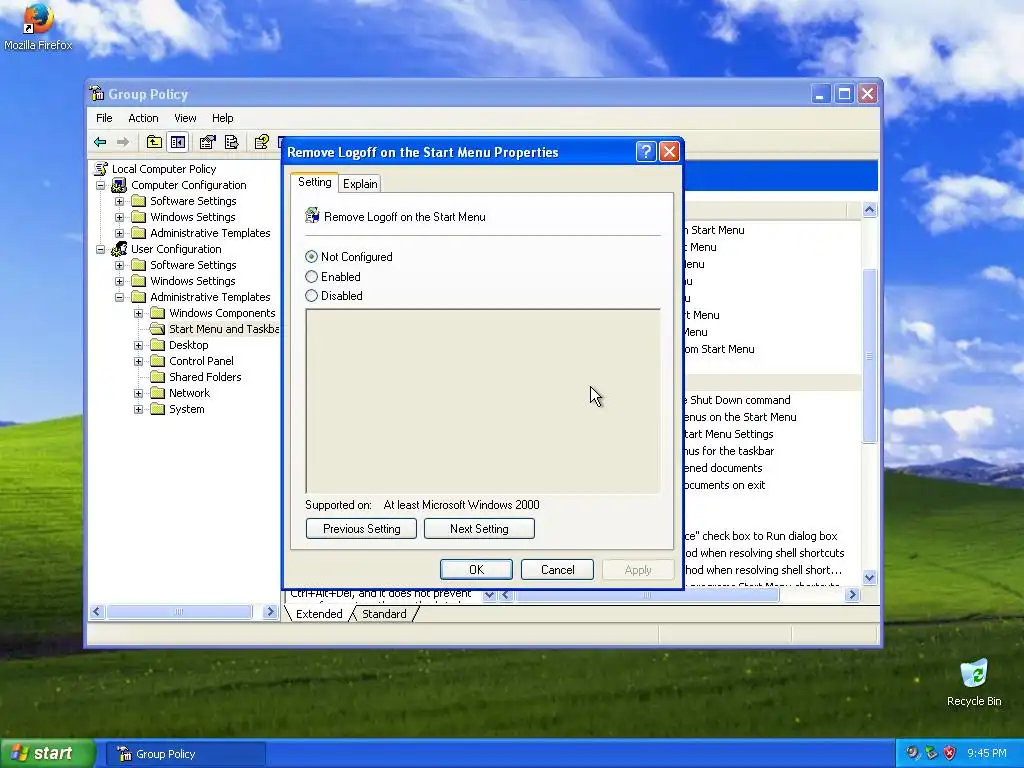The image size is (1024, 768).
Task: Open the View menu
Action: click(x=185, y=118)
